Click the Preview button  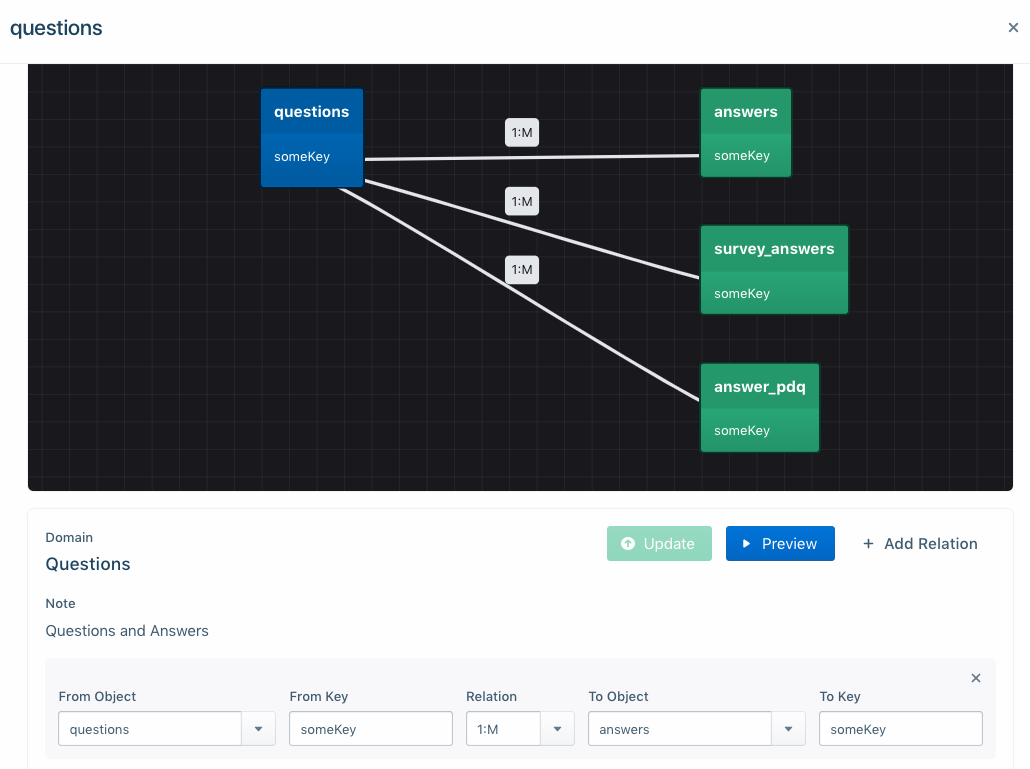[x=780, y=544]
